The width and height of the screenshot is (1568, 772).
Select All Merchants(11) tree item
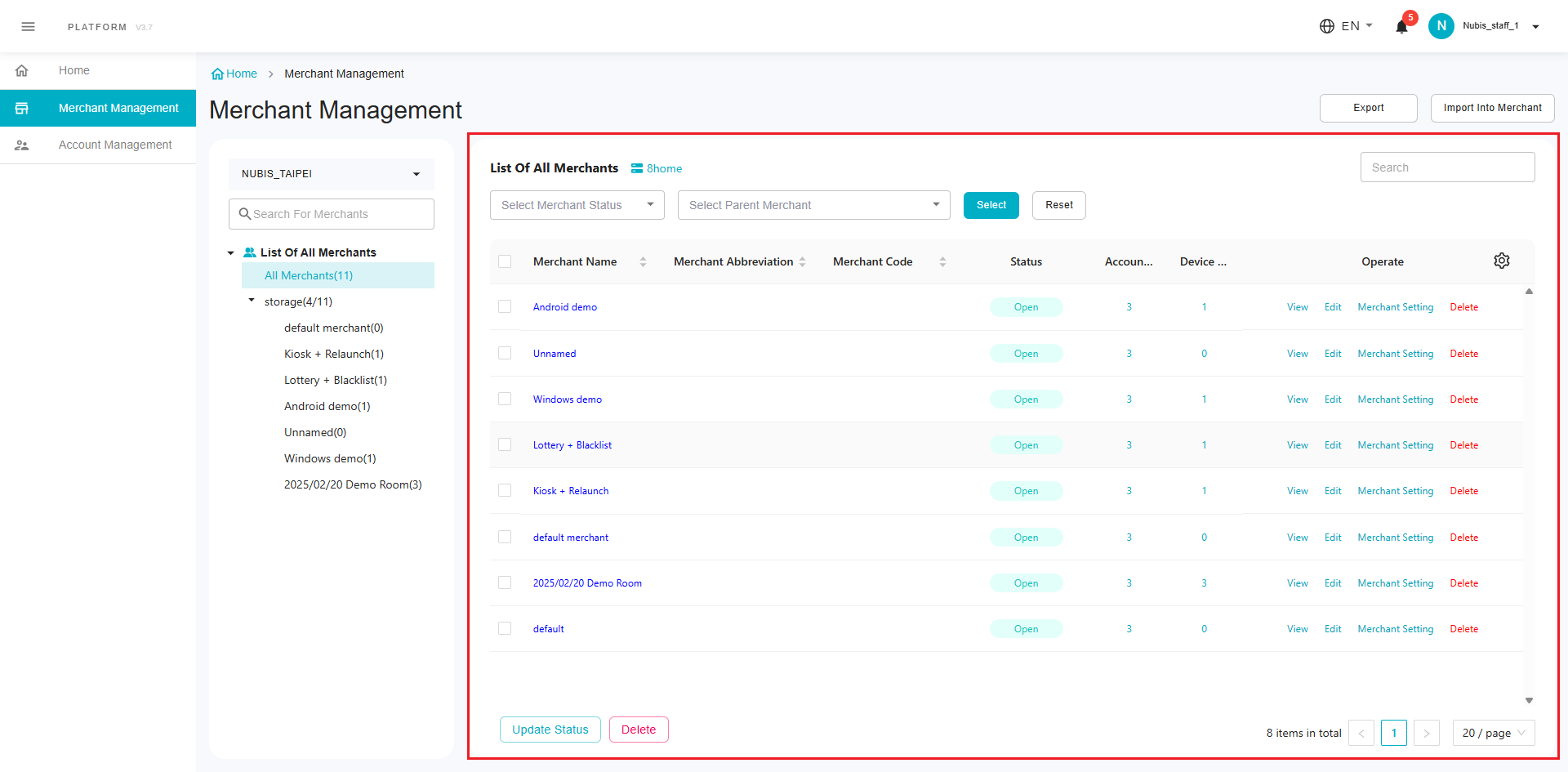[x=338, y=275]
